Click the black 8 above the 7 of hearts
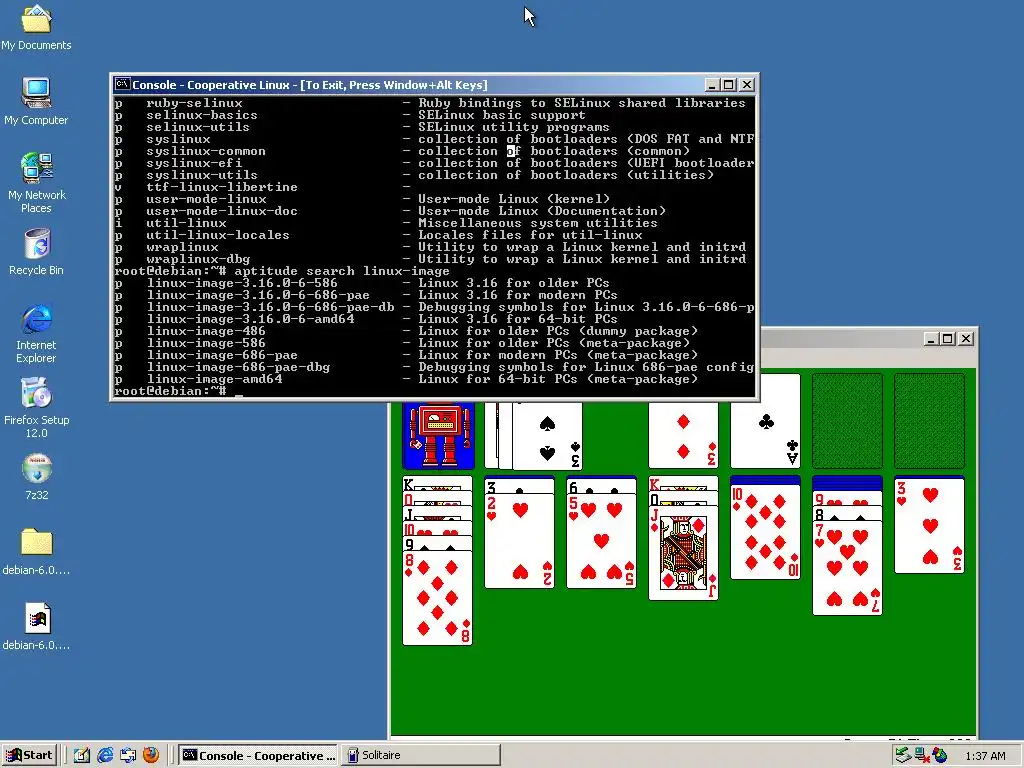The image size is (1024, 768). (847, 514)
